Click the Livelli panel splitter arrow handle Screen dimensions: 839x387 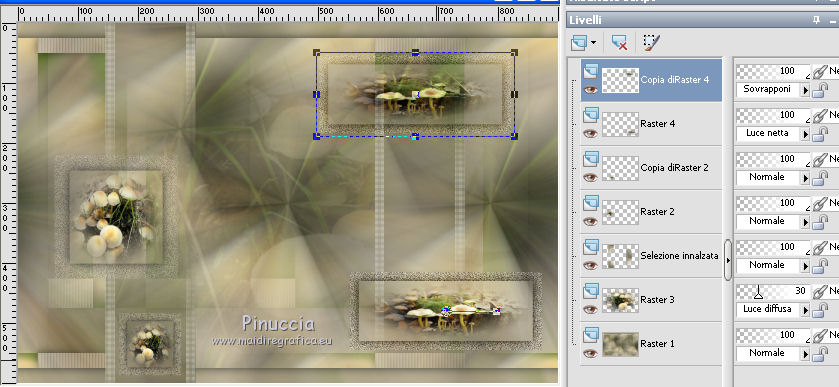pos(728,260)
